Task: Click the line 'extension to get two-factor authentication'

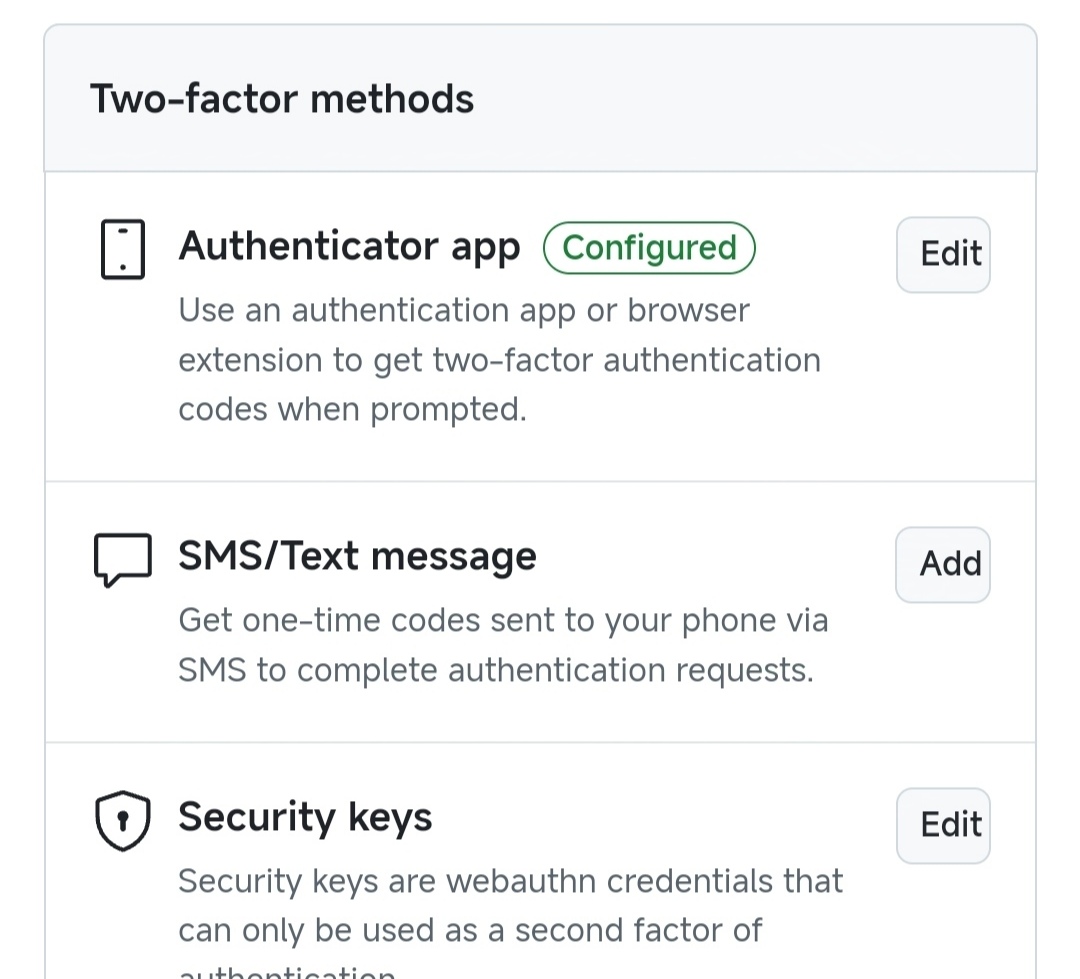Action: pos(499,360)
